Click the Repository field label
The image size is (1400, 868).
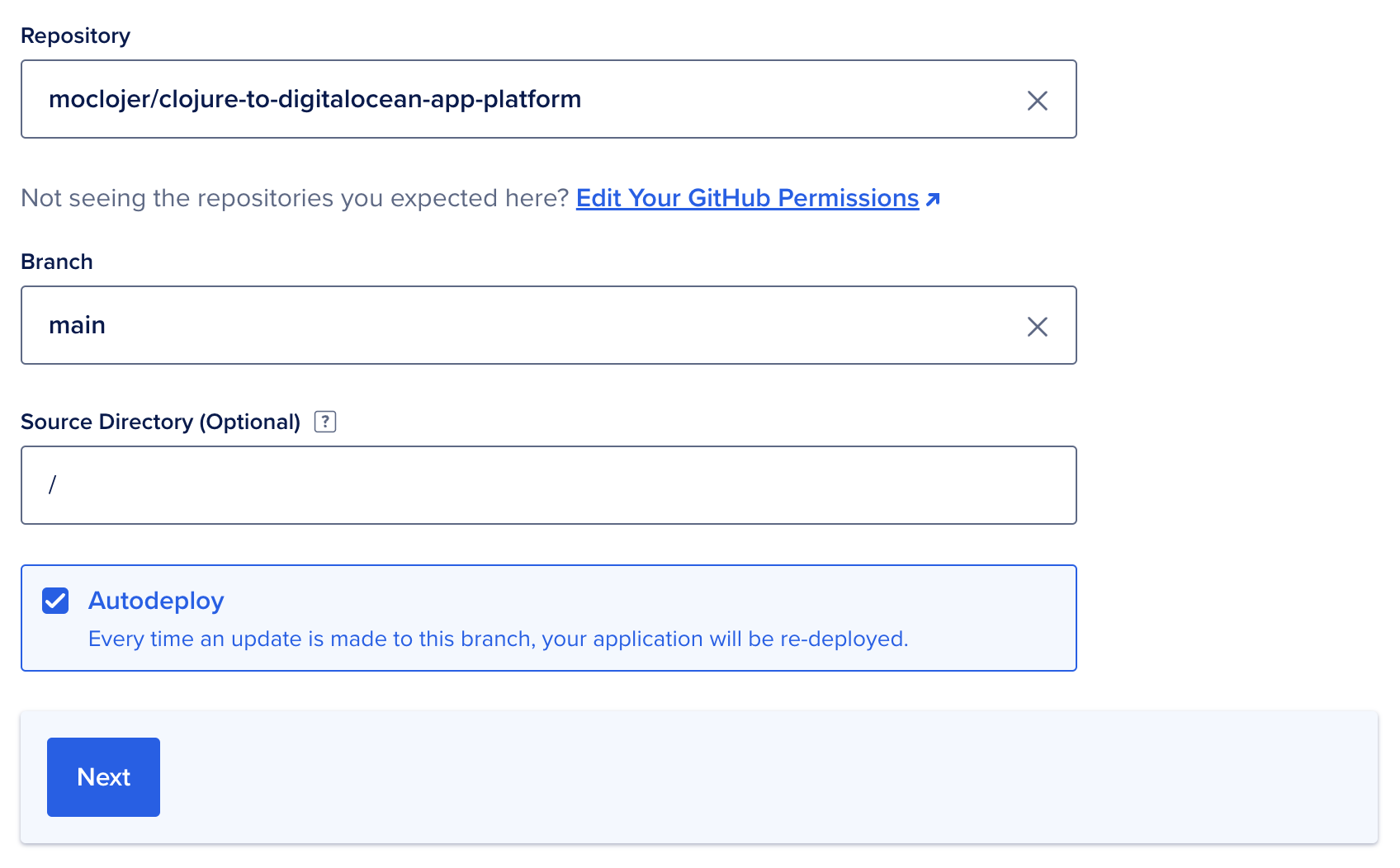[x=75, y=35]
